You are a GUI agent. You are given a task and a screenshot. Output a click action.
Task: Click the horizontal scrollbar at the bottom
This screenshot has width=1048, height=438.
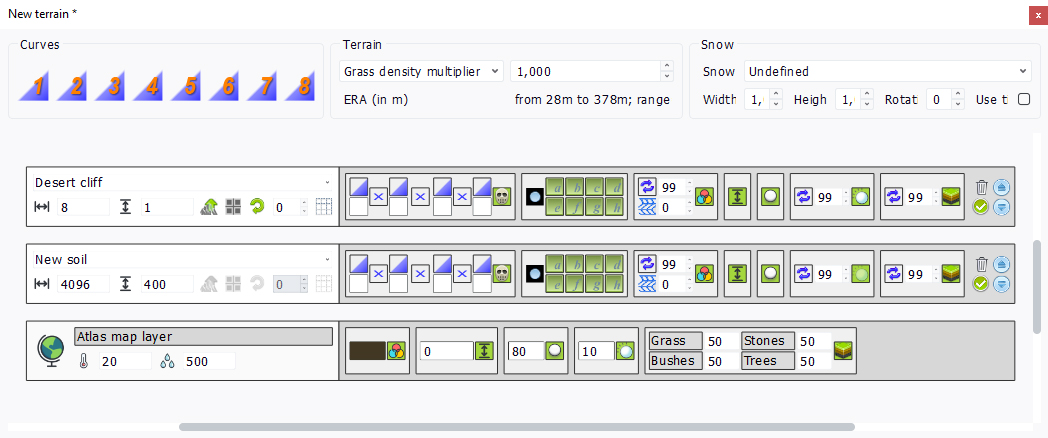[516, 427]
